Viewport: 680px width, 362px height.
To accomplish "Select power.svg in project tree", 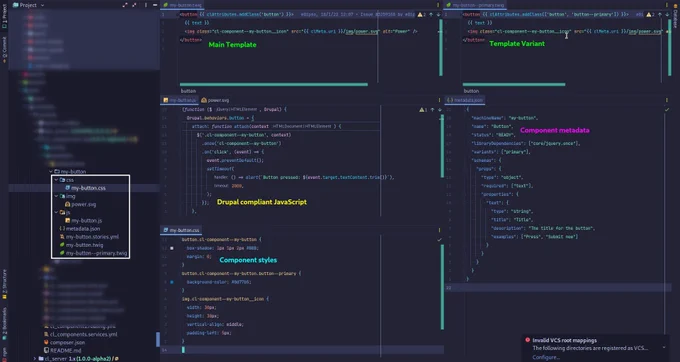I will [81, 204].
